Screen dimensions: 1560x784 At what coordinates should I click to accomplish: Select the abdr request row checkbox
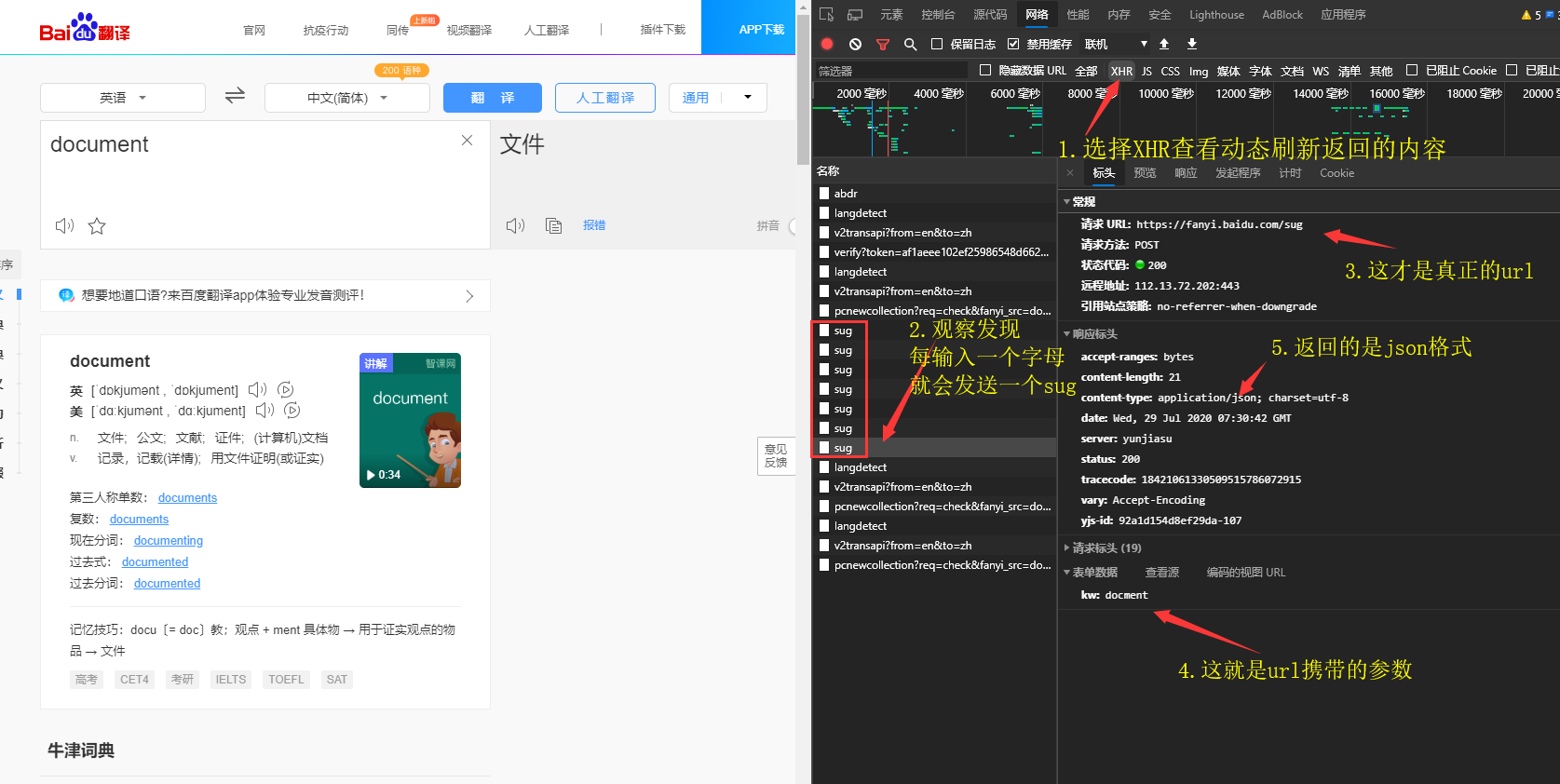[x=824, y=194]
